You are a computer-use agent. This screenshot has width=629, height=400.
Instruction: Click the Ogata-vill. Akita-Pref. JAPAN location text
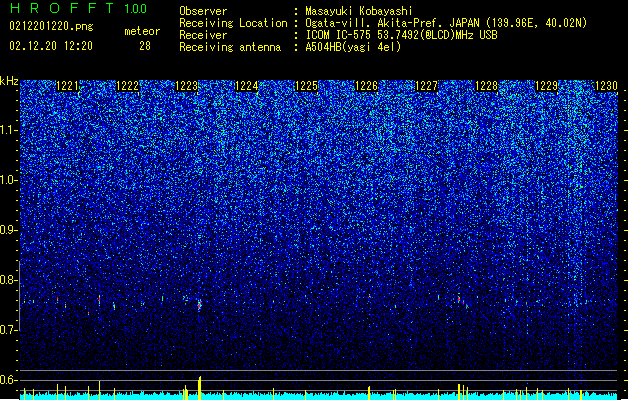click(x=446, y=23)
